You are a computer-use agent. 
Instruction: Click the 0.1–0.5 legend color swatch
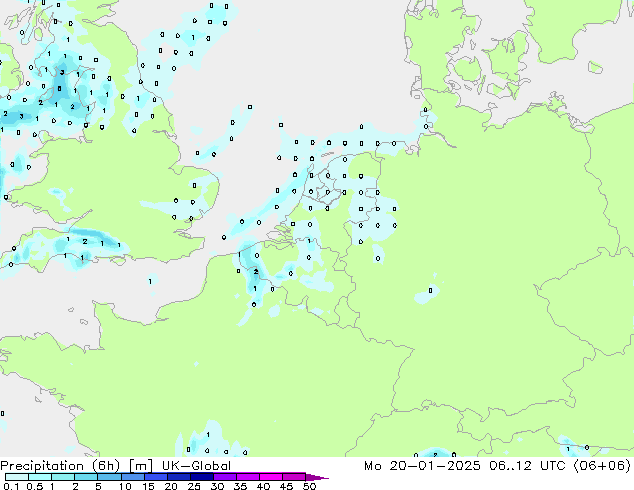[x=17, y=477]
